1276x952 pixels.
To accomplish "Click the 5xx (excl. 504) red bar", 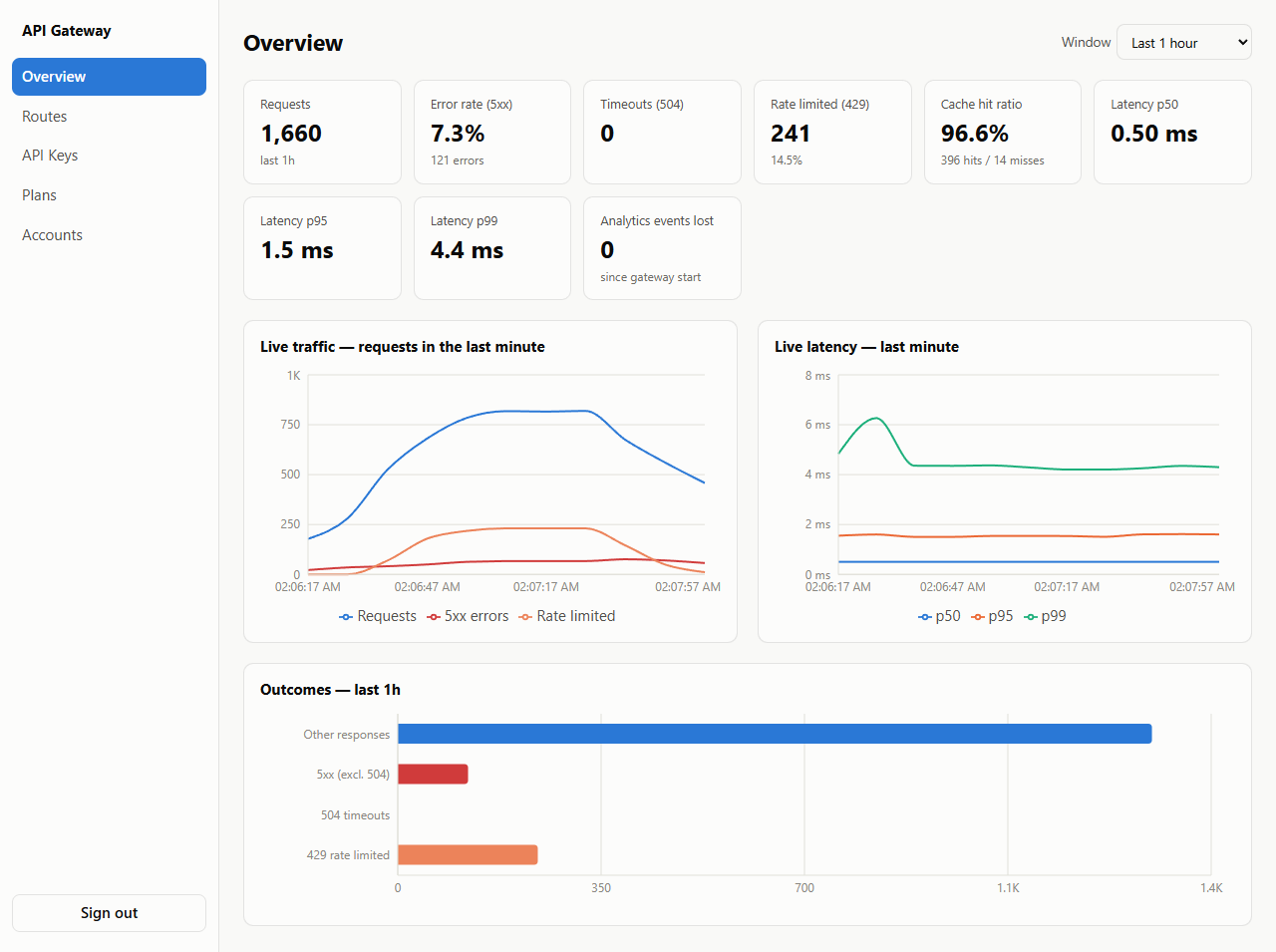I will point(433,774).
